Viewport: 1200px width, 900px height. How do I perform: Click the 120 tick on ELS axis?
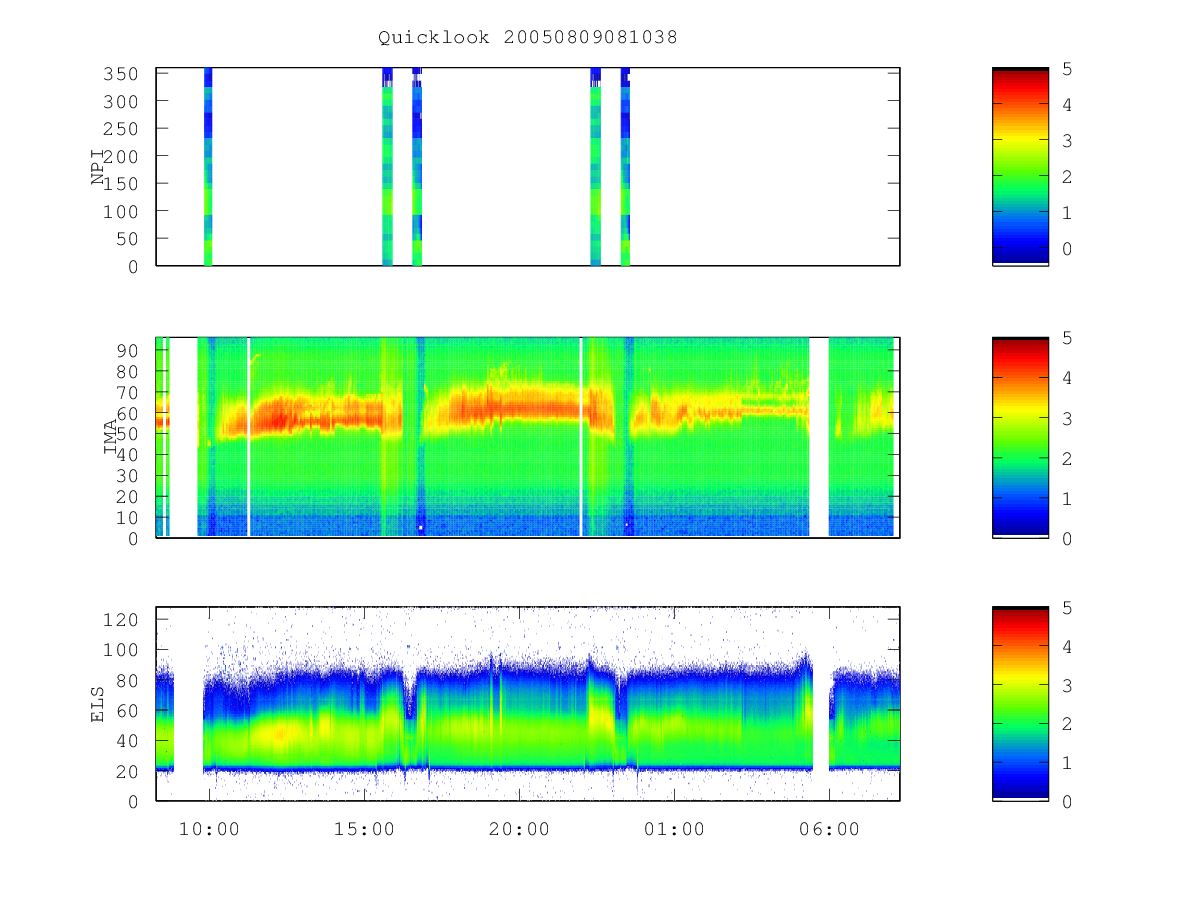123,620
